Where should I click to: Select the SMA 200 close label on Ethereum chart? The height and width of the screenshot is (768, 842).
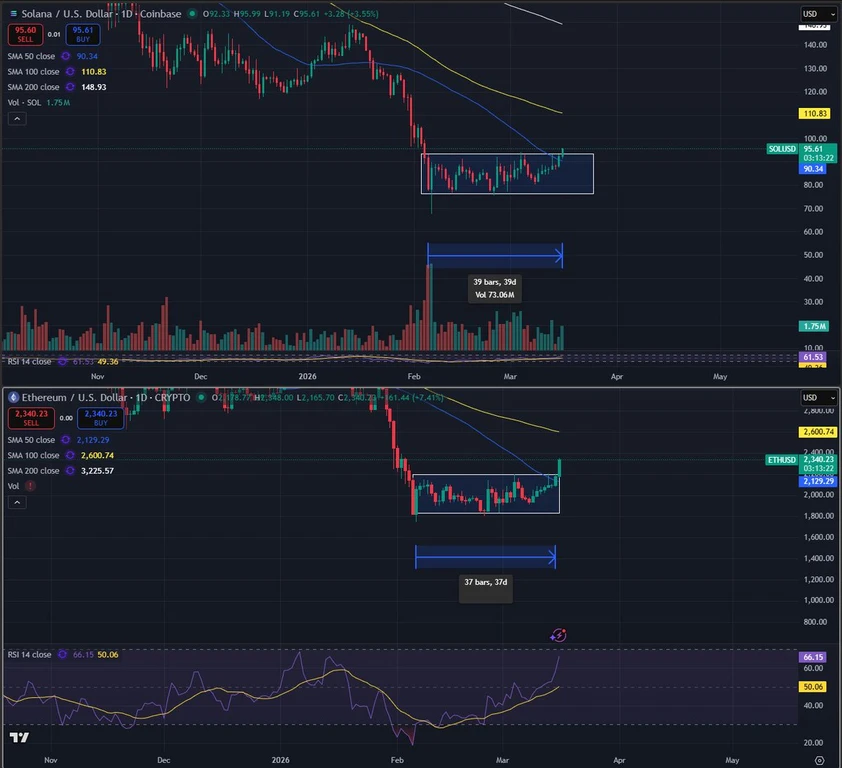click(33, 470)
